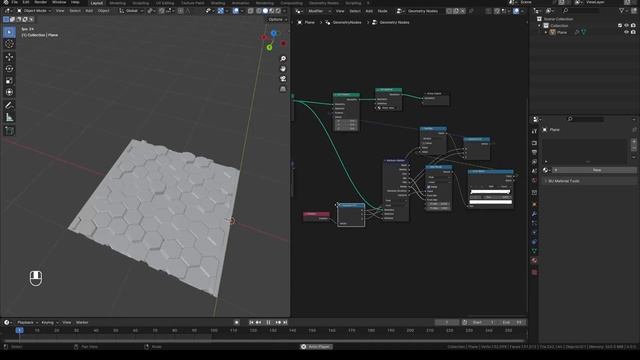Click the Blender logo icon

point(5,2)
